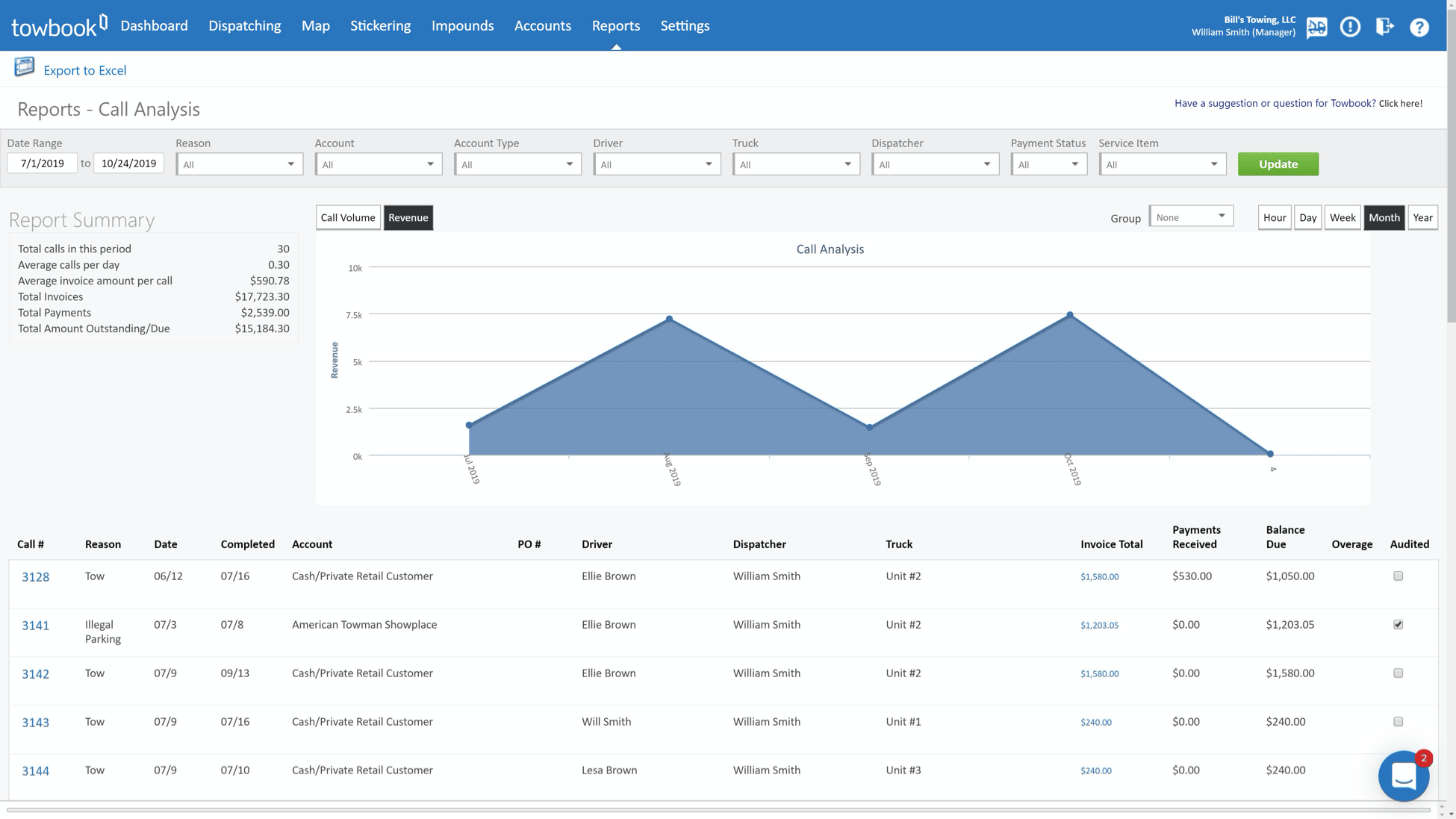1456x819 pixels.
Task: Click the Export to Excel icon
Action: (x=25, y=67)
